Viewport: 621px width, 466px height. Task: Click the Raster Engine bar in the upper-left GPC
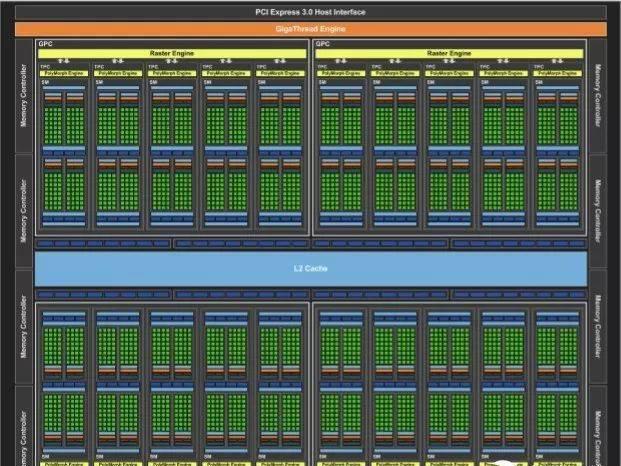[172, 53]
